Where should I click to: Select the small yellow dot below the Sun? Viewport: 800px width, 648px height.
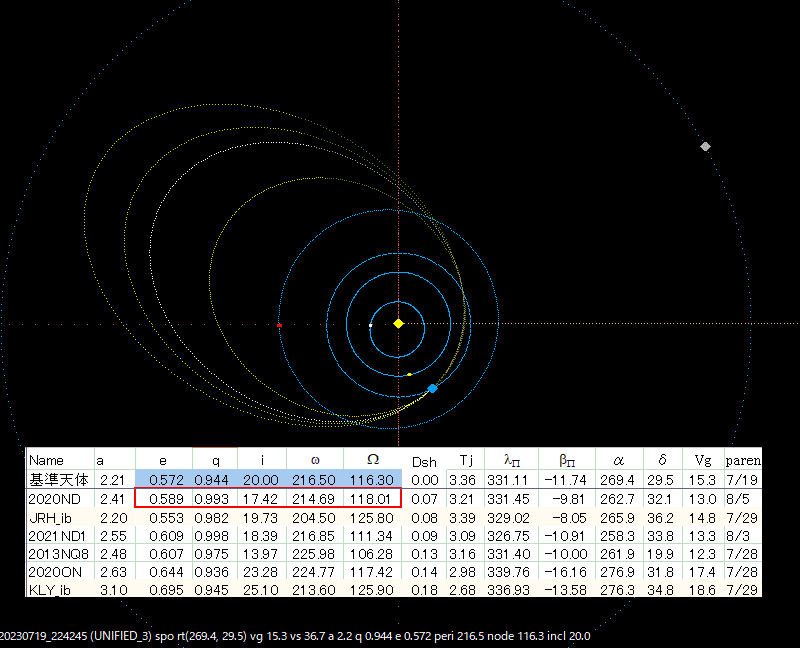tap(409, 375)
